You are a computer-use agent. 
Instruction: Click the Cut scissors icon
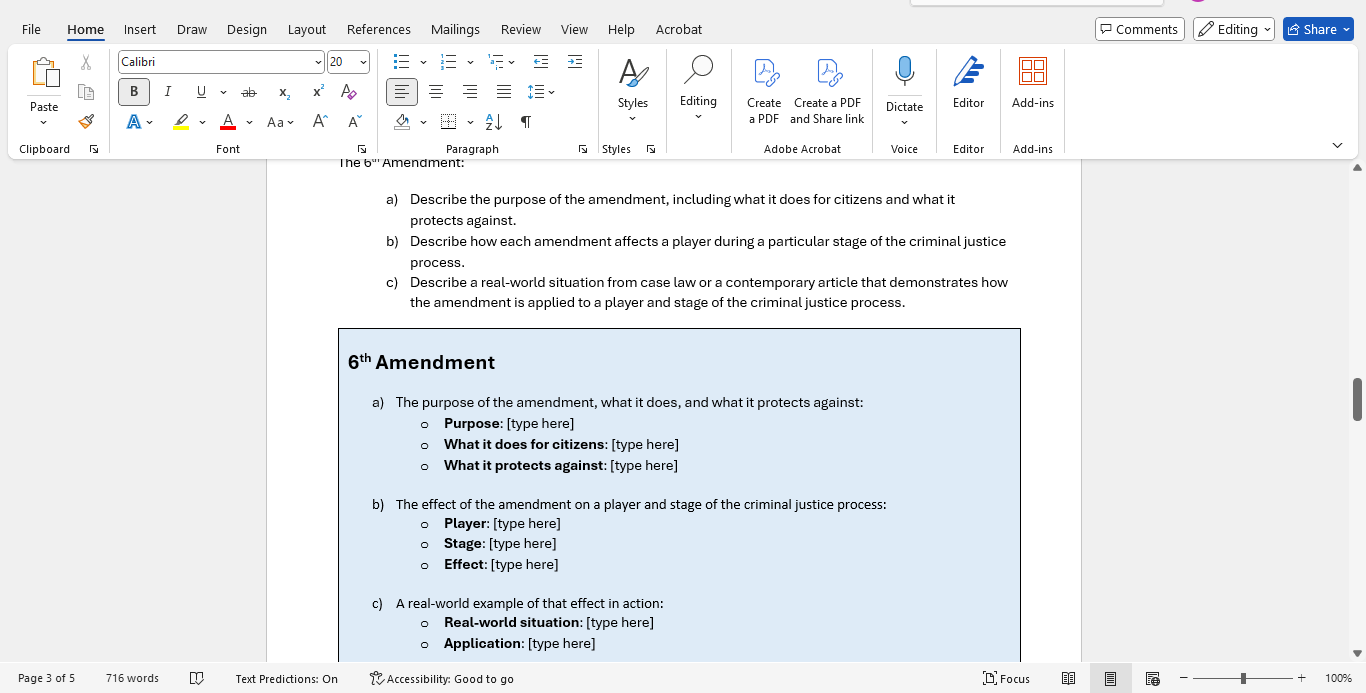[86, 62]
